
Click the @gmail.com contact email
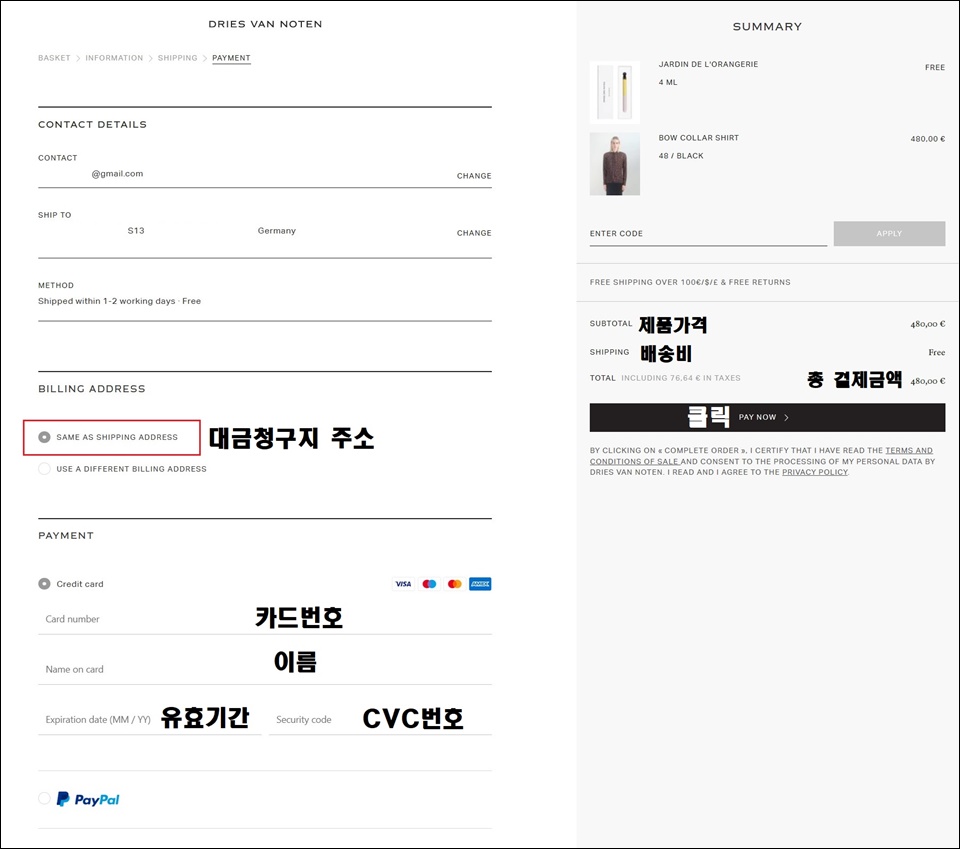118,174
